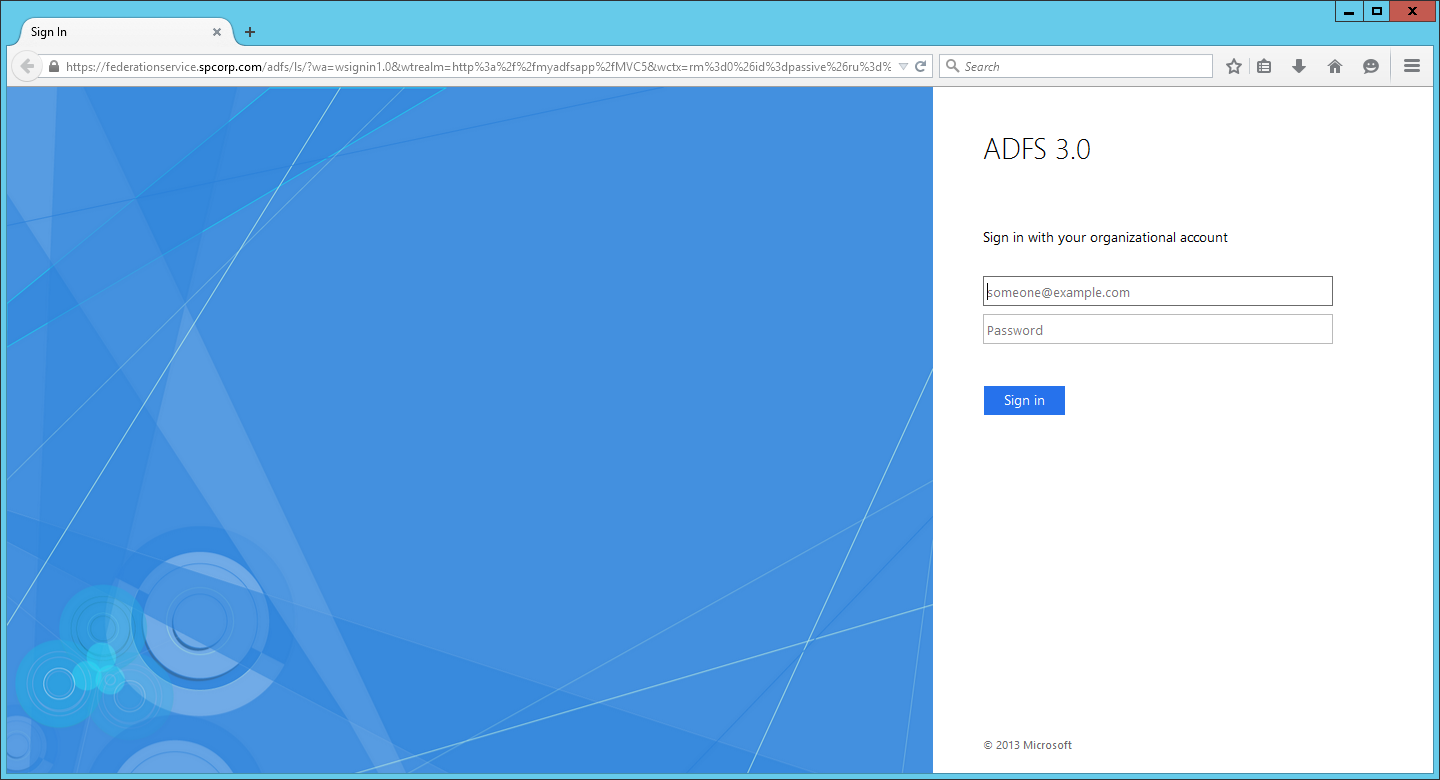
Task: Open the downloads panel arrow icon
Action: [x=1298, y=65]
